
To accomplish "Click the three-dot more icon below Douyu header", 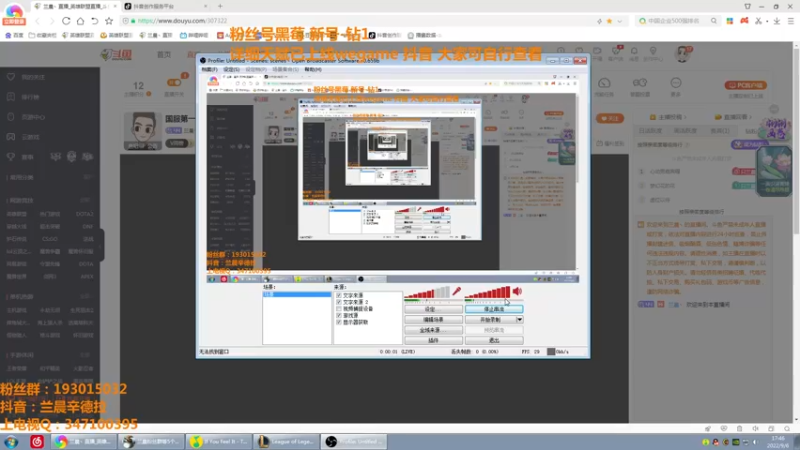I will [676, 83].
